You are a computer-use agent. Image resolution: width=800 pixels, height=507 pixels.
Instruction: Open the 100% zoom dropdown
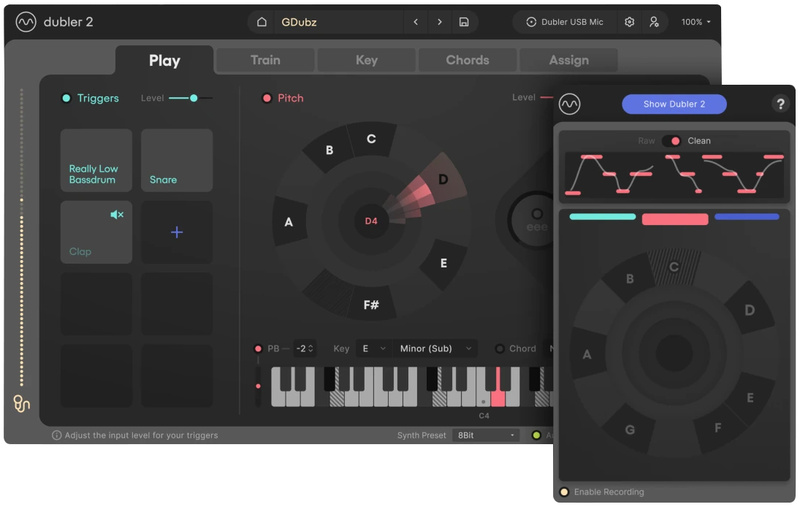pyautogui.click(x=696, y=22)
